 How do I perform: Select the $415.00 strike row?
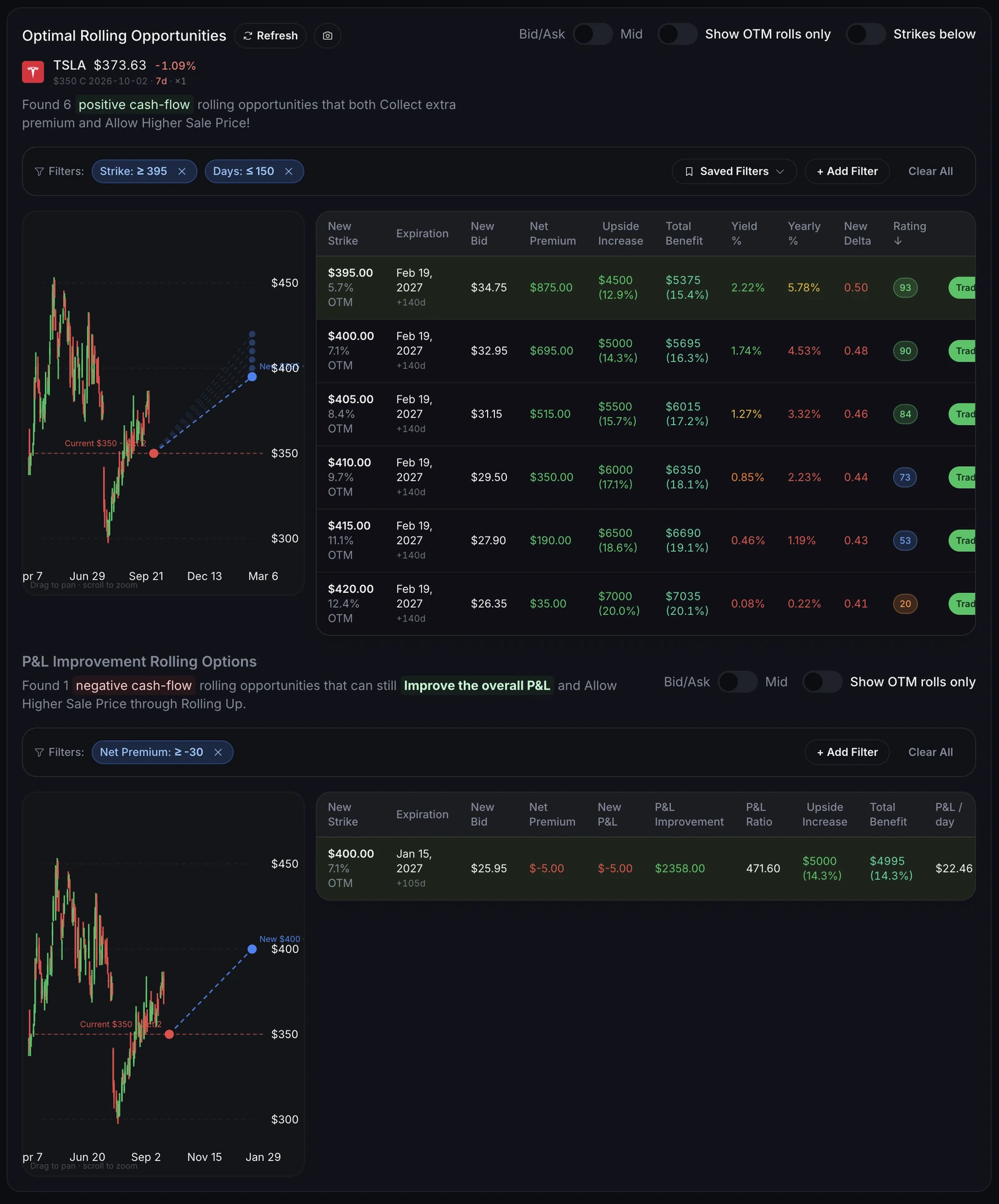pyautogui.click(x=646, y=541)
